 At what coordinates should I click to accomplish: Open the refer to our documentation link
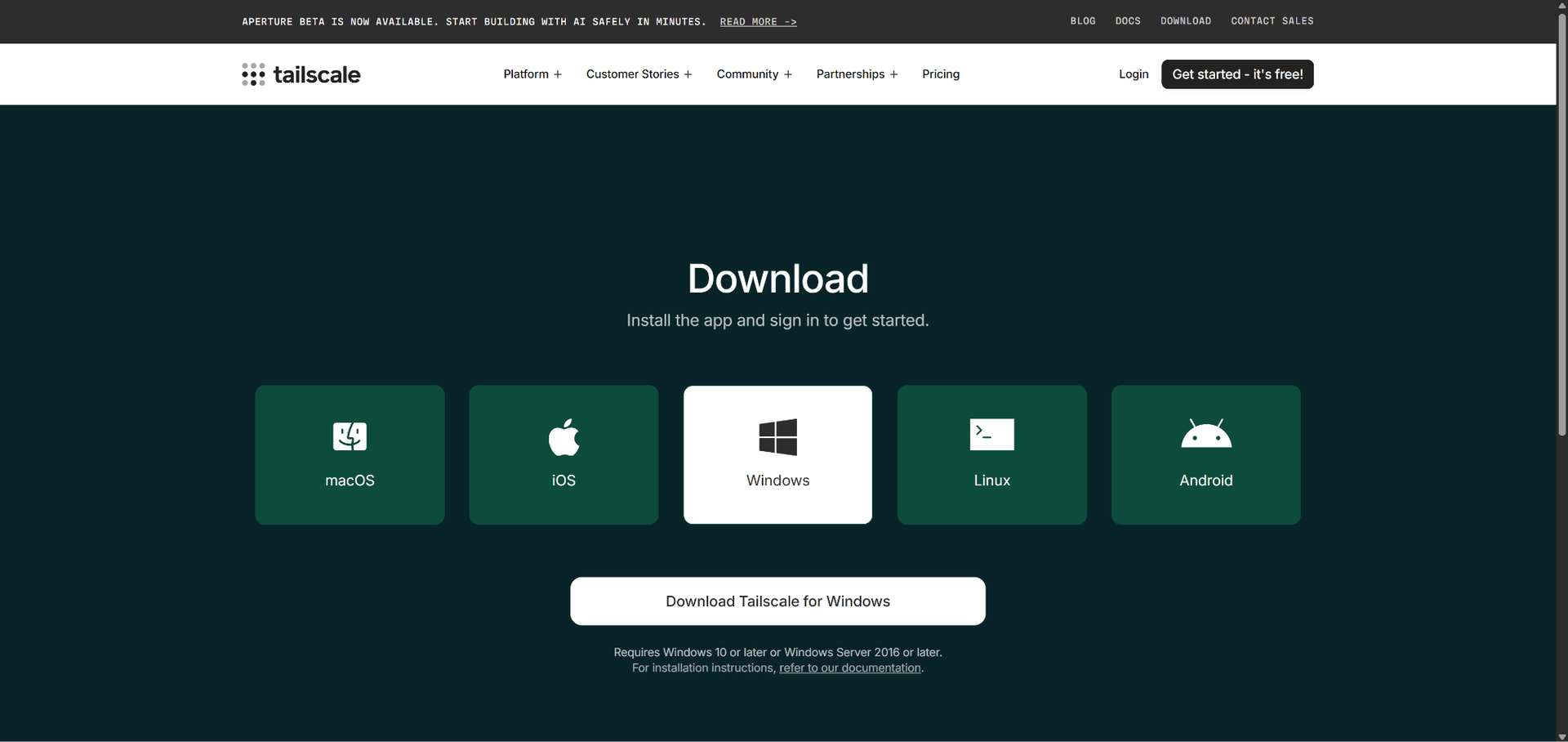850,668
